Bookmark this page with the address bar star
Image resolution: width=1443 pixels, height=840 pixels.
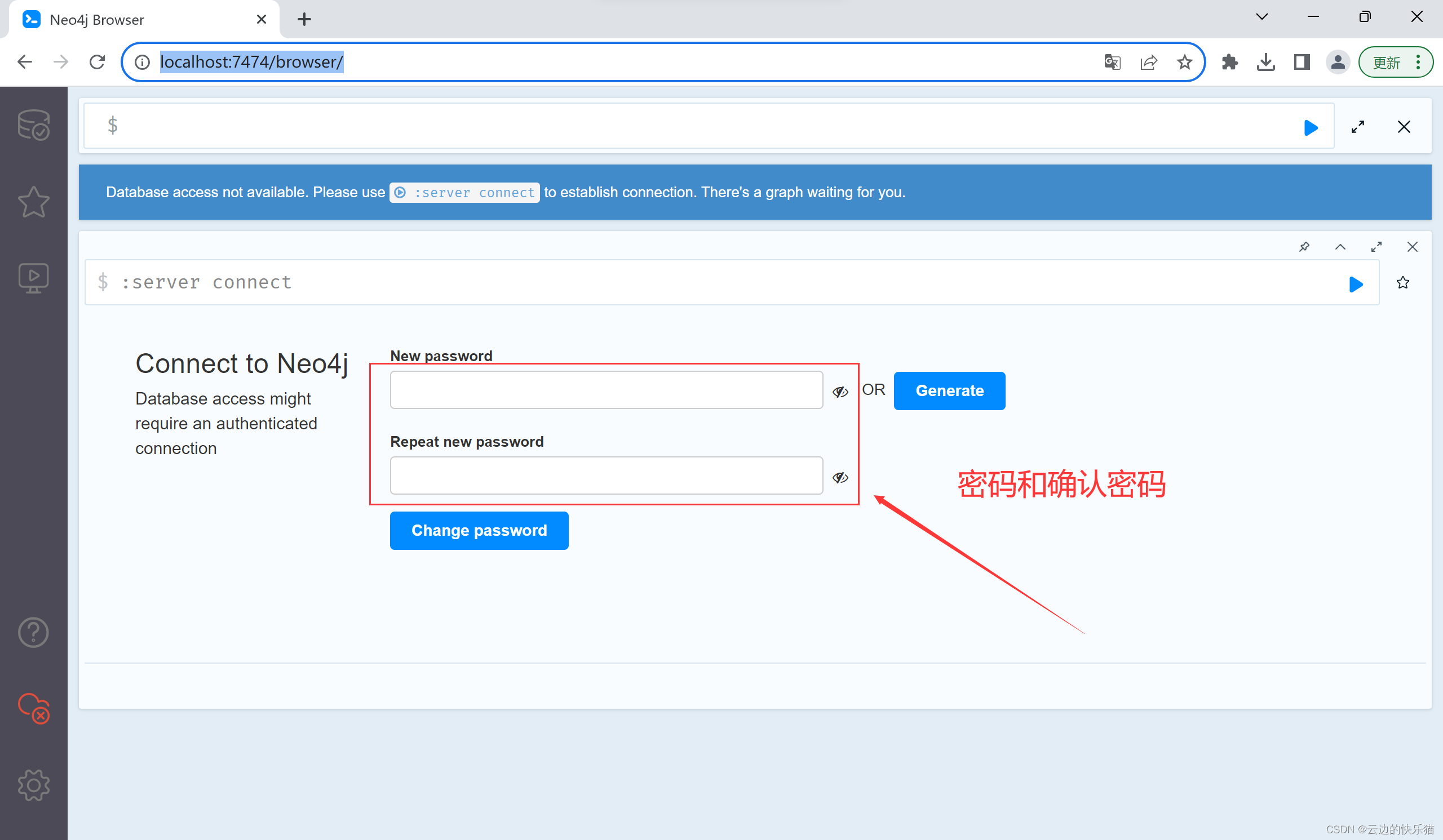(1184, 62)
